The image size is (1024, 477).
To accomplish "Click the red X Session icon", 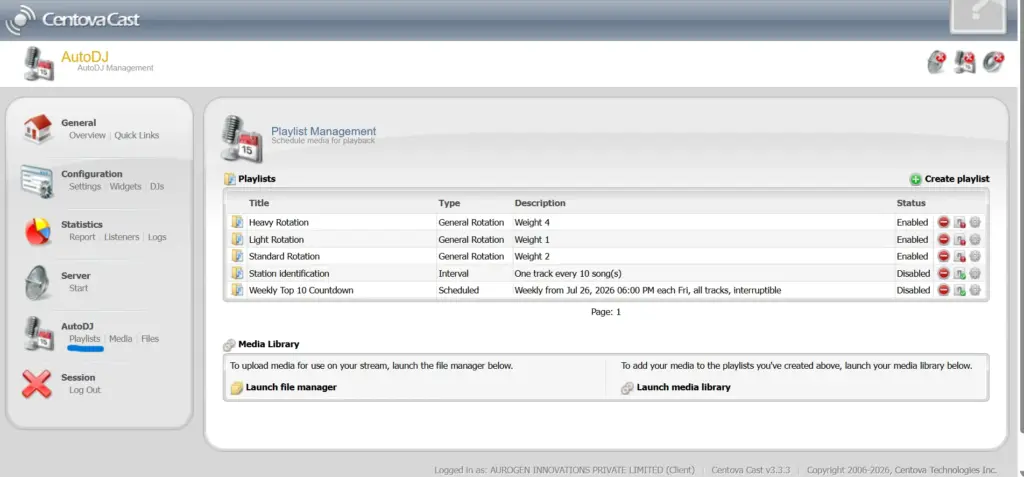I will pyautogui.click(x=37, y=384).
